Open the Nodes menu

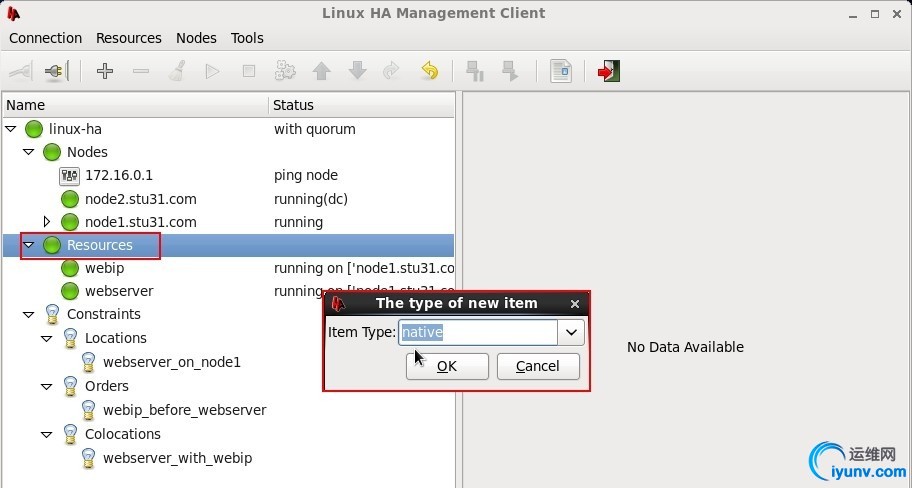[196, 38]
